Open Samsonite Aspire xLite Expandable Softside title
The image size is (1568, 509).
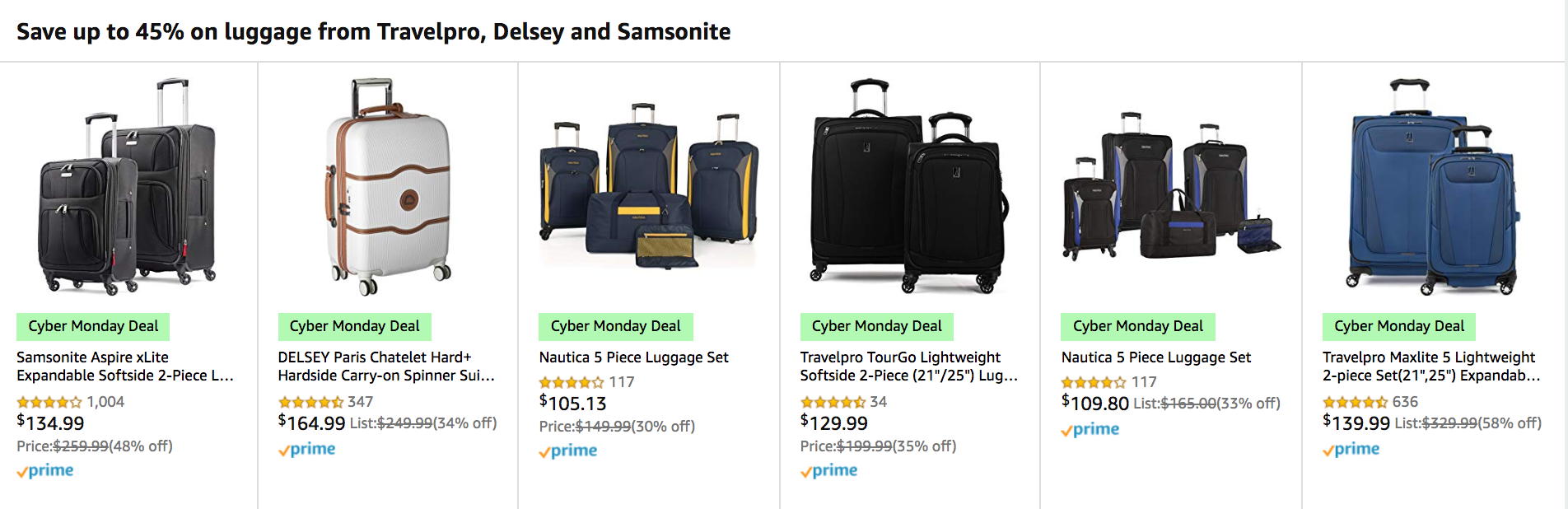pyautogui.click(x=125, y=367)
